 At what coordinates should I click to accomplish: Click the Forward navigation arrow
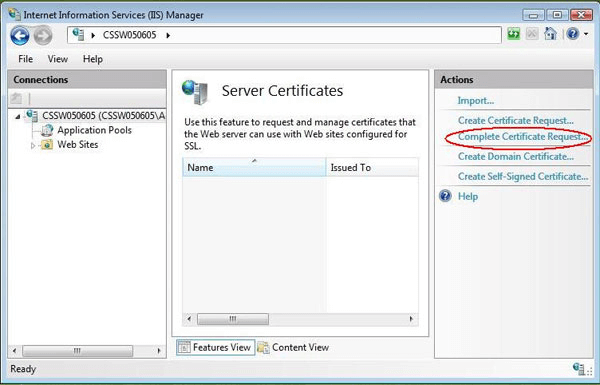(43, 36)
